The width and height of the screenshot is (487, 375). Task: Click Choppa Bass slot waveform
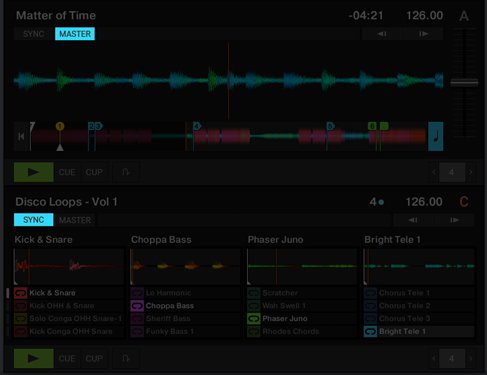[x=185, y=266]
